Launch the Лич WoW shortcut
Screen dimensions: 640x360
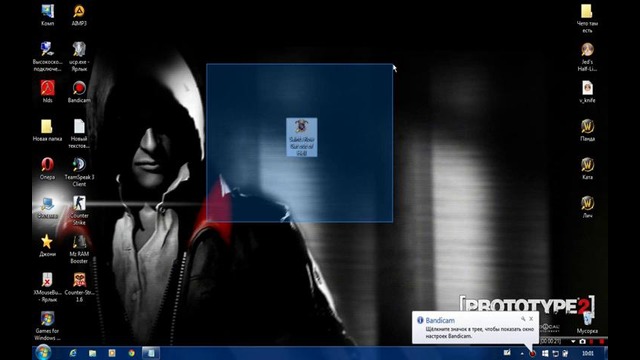click(x=587, y=207)
